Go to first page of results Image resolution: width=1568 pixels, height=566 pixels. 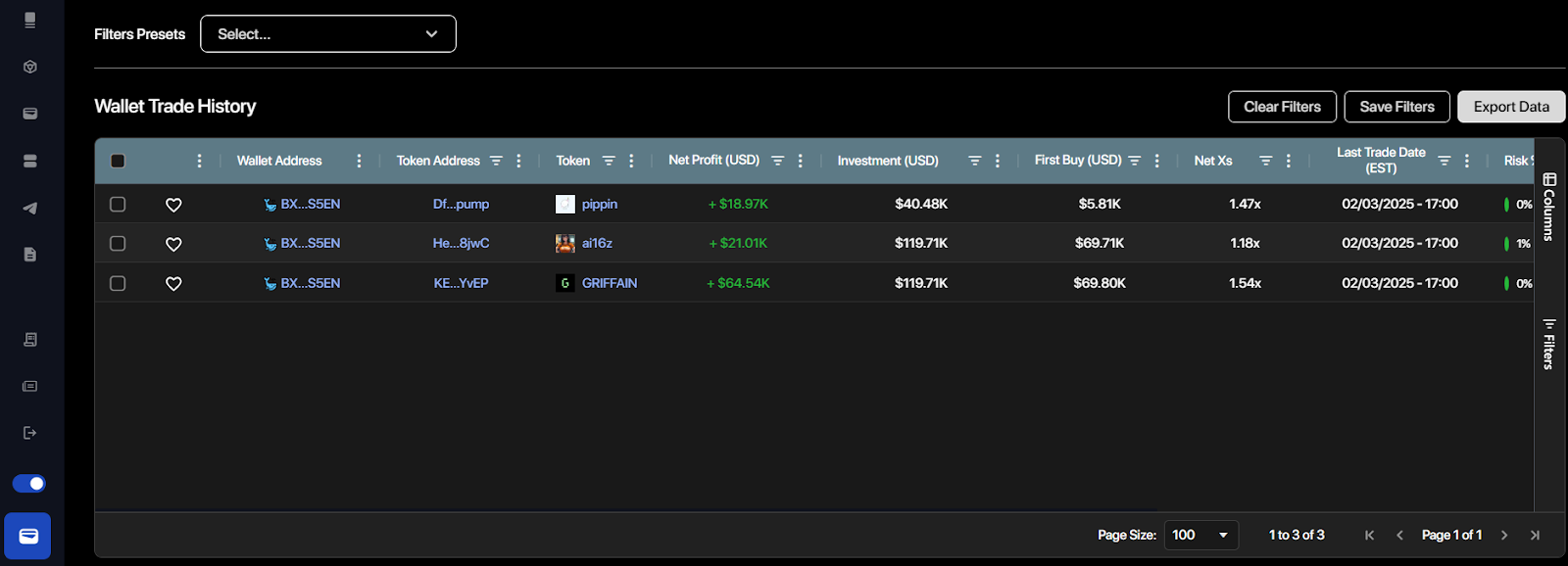(x=1370, y=535)
